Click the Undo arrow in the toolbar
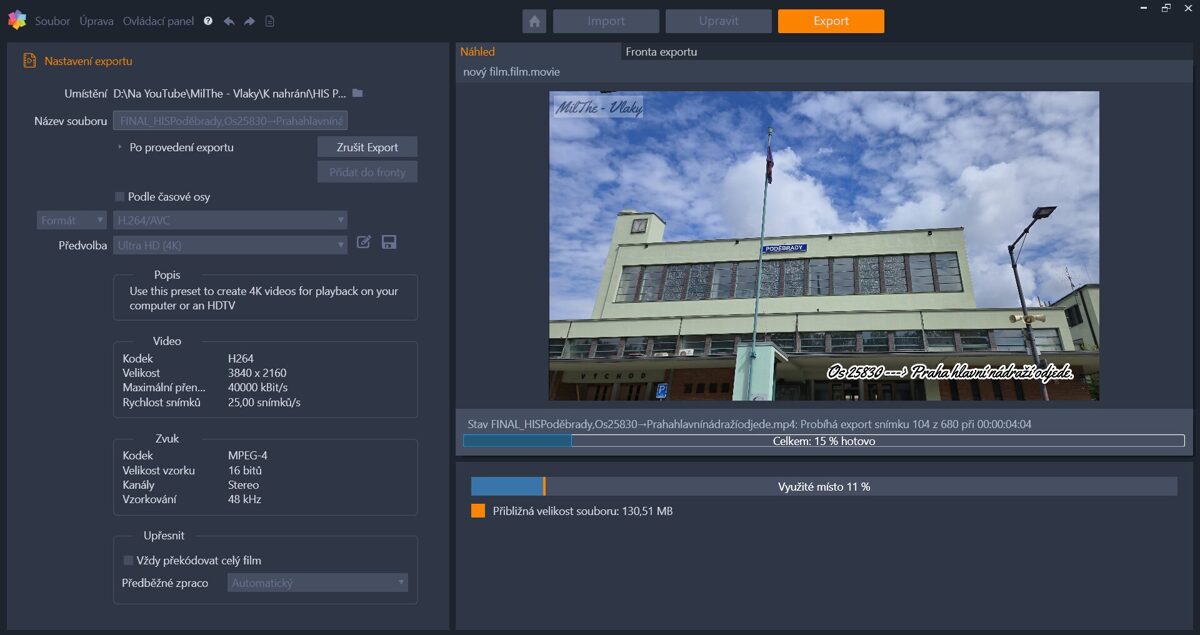Image resolution: width=1200 pixels, height=635 pixels. tap(229, 20)
